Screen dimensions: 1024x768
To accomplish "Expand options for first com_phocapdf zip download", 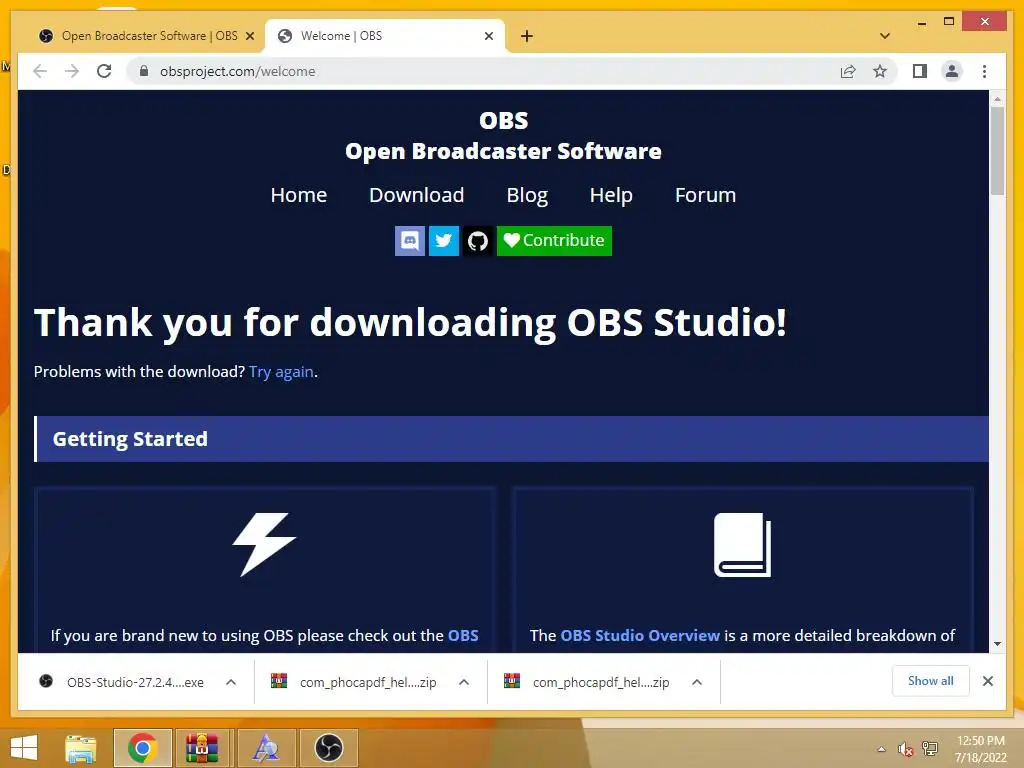I will coord(464,682).
